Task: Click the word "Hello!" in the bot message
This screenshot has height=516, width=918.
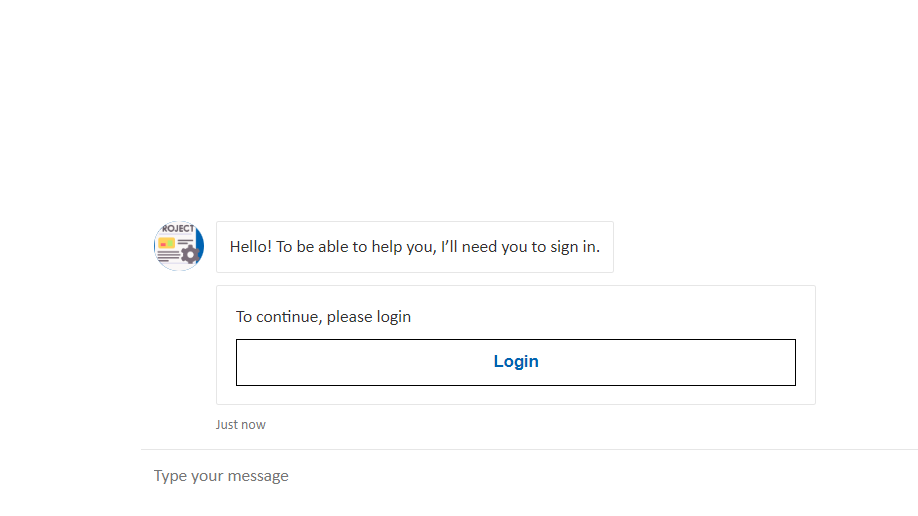Action: pos(250,247)
